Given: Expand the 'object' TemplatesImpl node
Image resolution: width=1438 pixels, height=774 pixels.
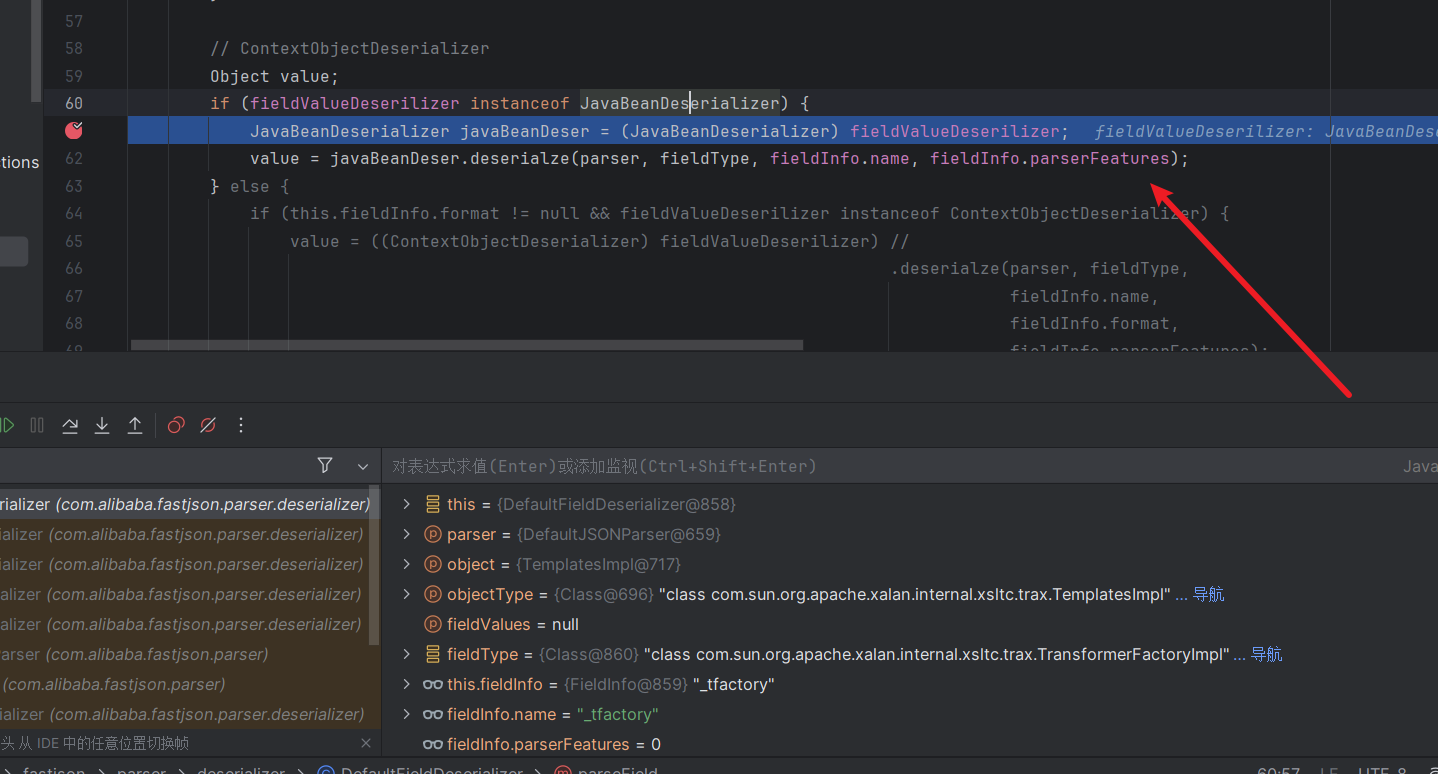Looking at the screenshot, I should pos(406,564).
